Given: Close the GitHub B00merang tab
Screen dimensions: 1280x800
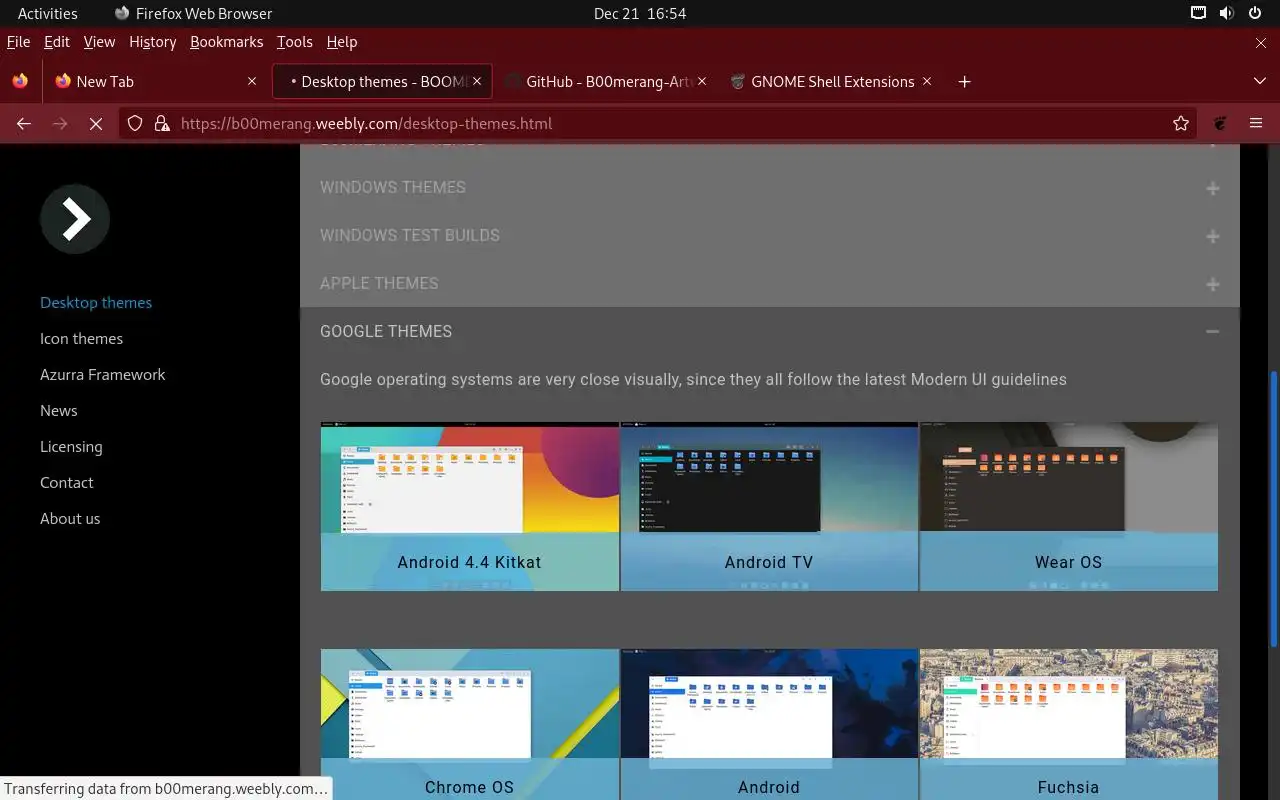Looking at the screenshot, I should point(702,81).
